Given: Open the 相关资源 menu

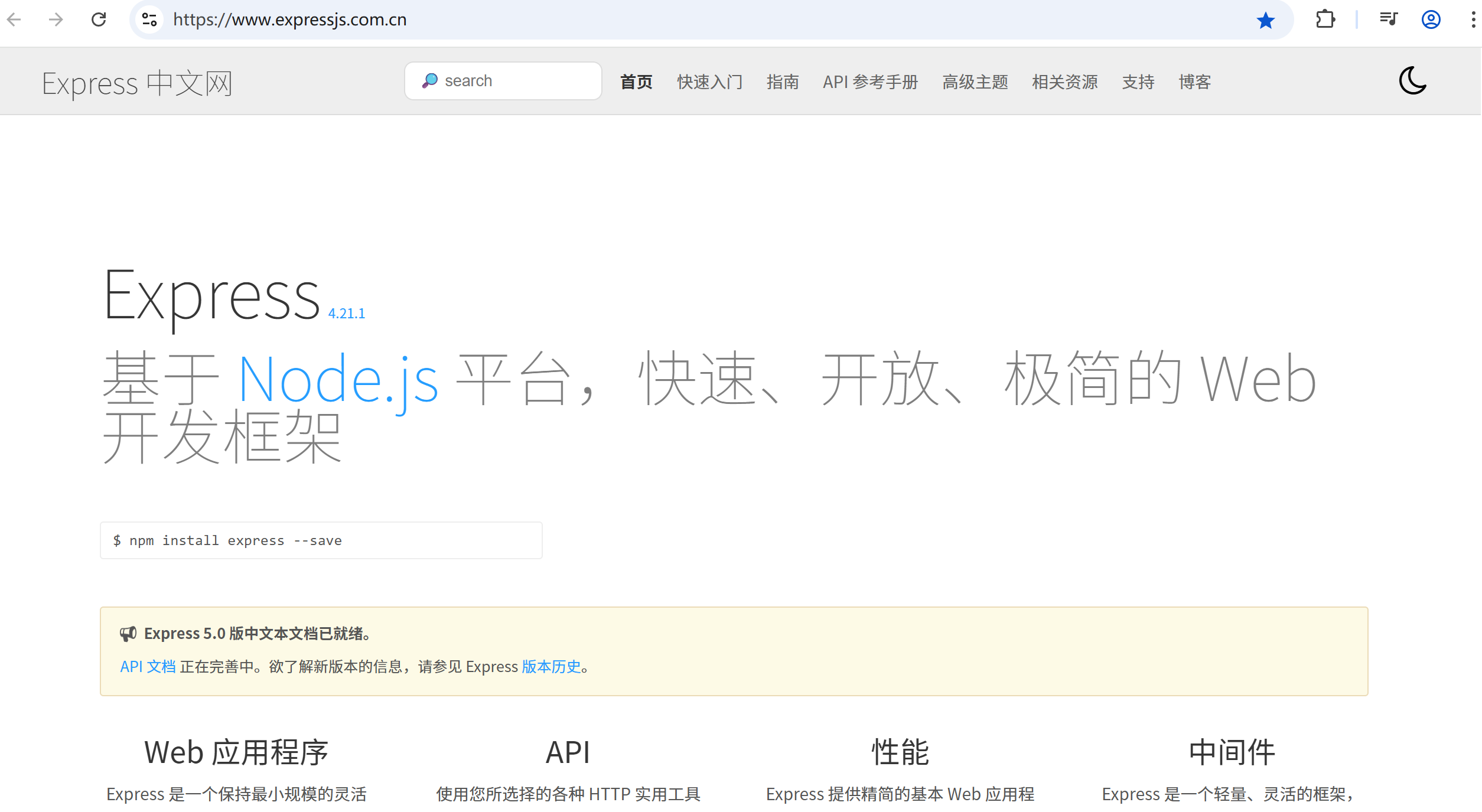Looking at the screenshot, I should (x=1065, y=81).
